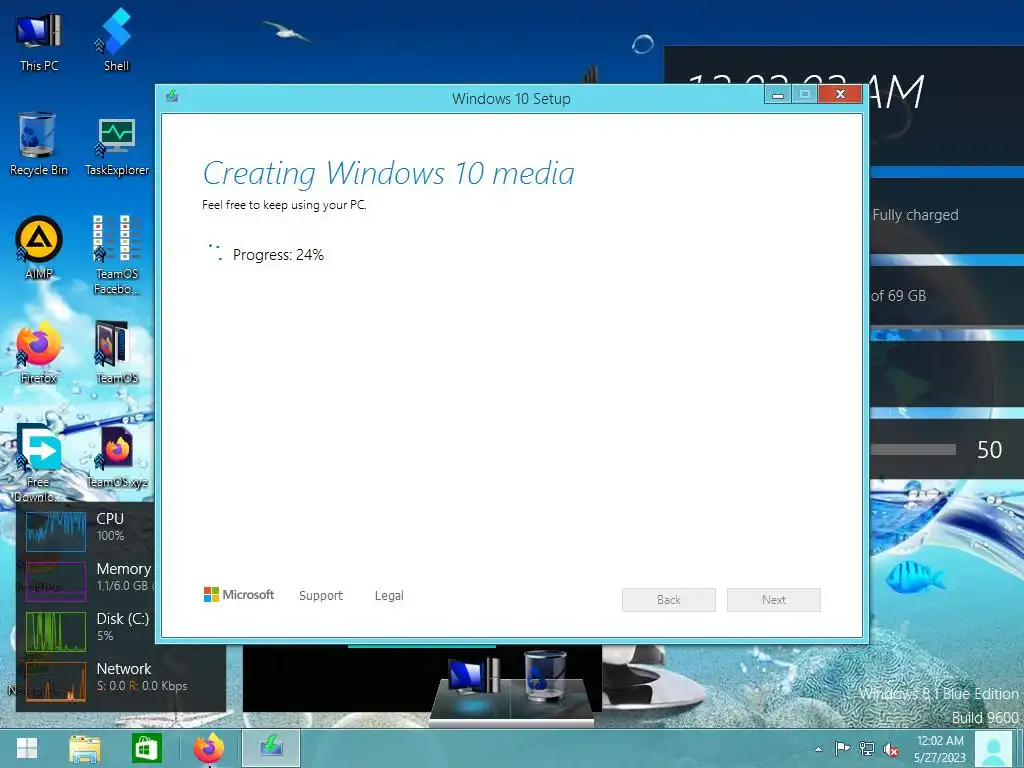Open File Explorer from the taskbar
This screenshot has height=768, width=1024.
[85, 748]
